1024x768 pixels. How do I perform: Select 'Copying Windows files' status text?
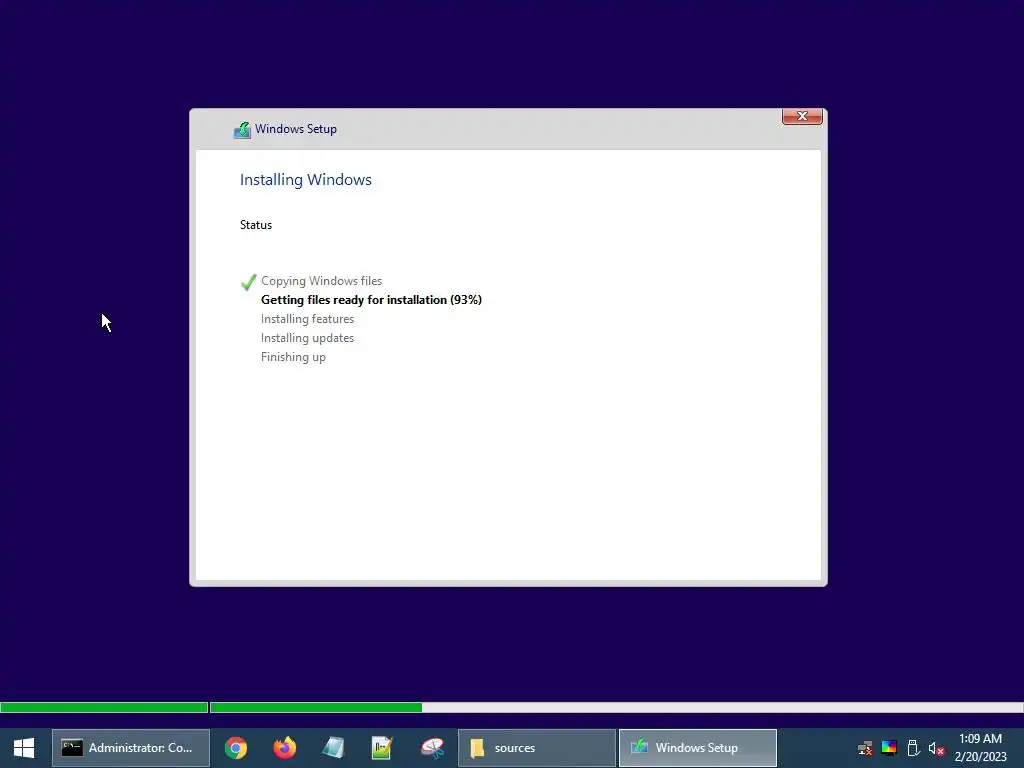tap(321, 281)
